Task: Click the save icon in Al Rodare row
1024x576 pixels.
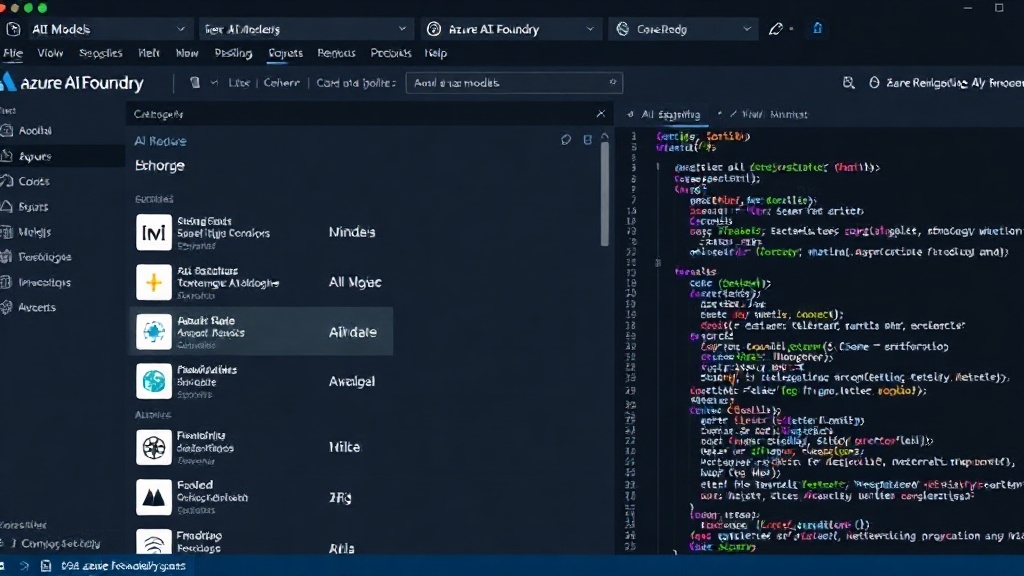Action: coord(587,140)
